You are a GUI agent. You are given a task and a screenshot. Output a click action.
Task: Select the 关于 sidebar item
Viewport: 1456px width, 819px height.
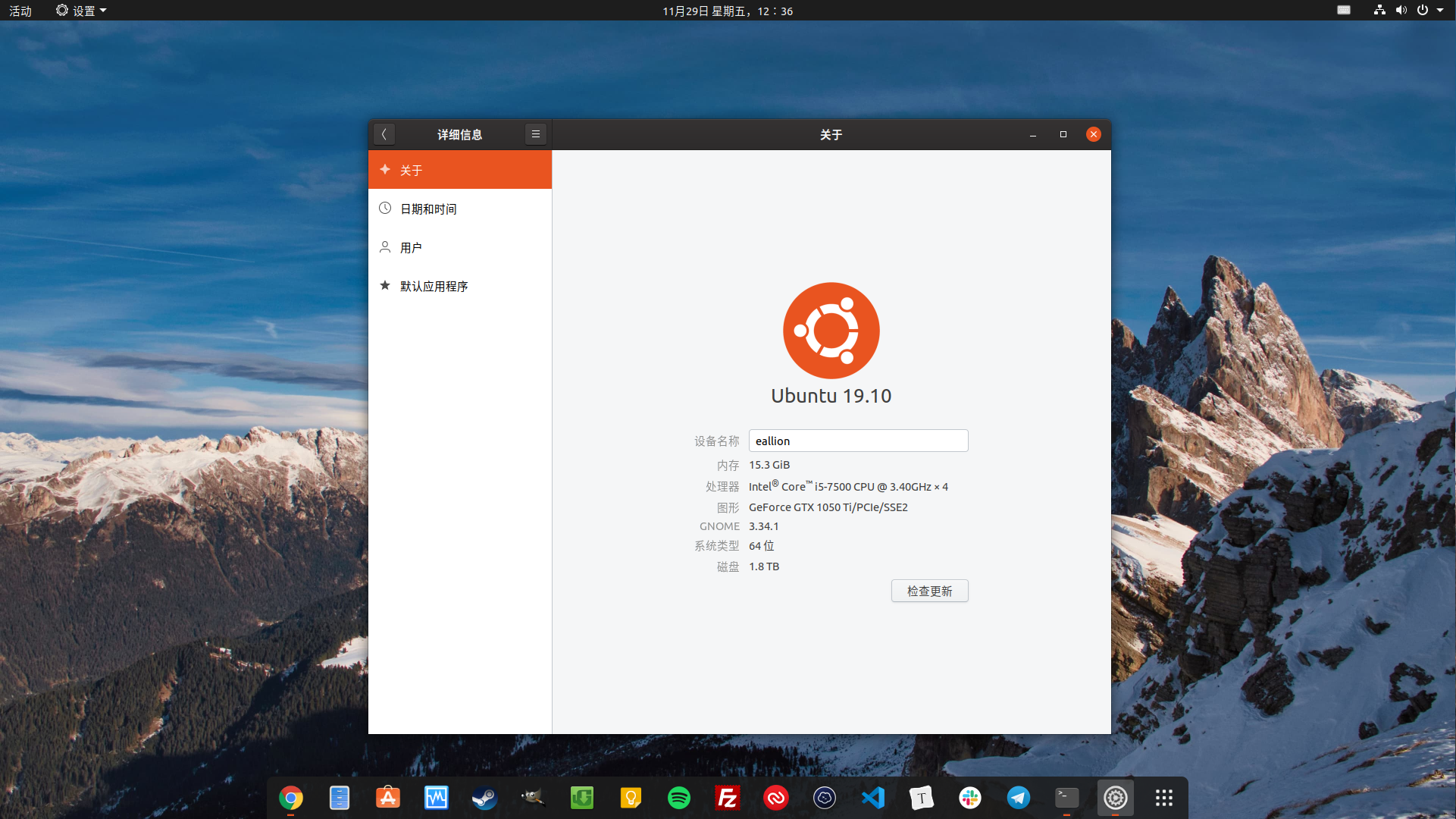click(x=460, y=170)
